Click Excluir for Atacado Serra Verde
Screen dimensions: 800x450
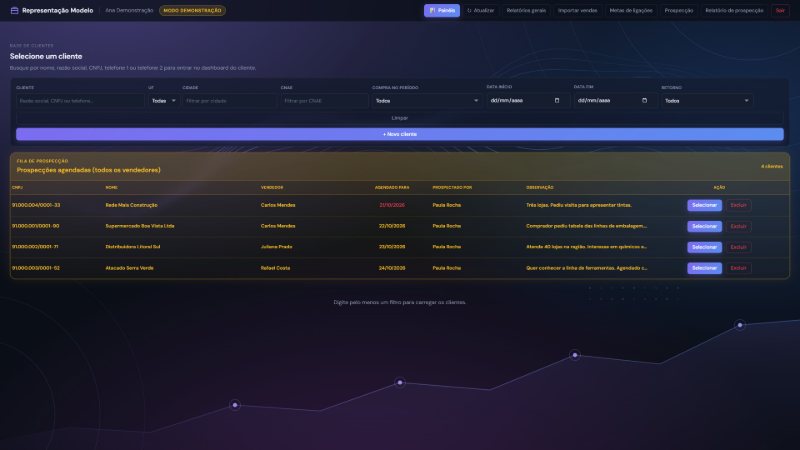click(738, 268)
